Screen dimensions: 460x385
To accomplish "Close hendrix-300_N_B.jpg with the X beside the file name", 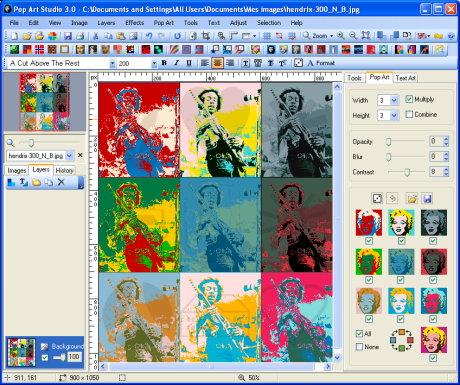I will [80, 155].
